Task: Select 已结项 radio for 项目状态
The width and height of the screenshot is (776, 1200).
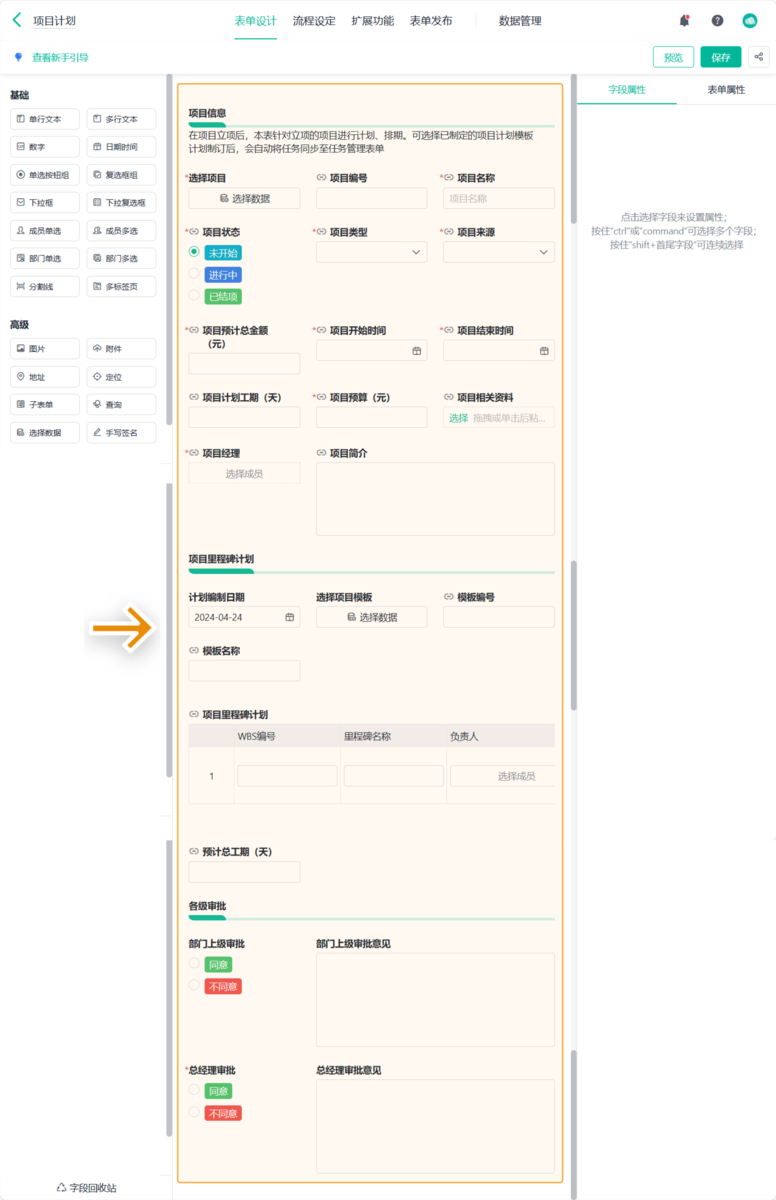Action: (195, 297)
